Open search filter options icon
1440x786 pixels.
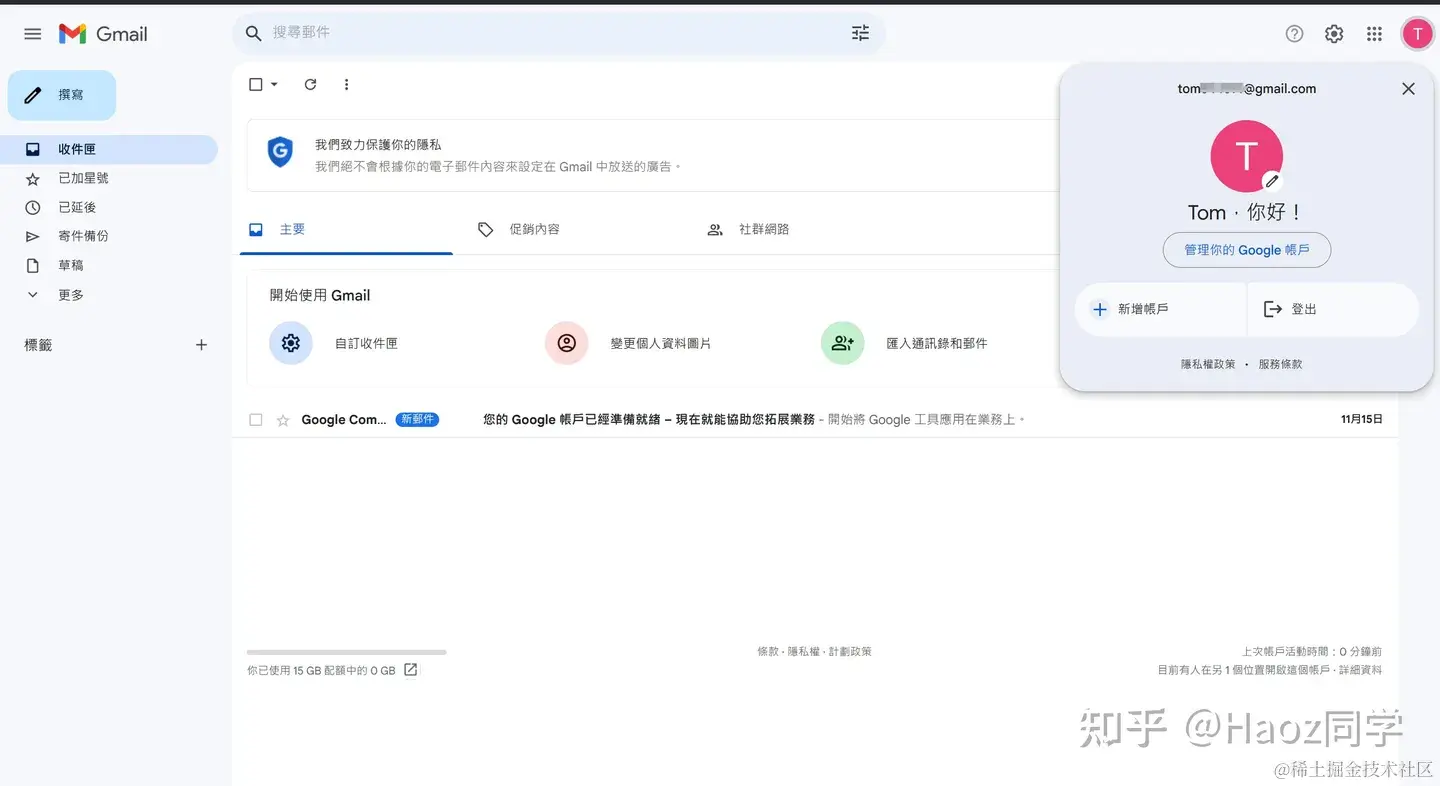point(860,33)
